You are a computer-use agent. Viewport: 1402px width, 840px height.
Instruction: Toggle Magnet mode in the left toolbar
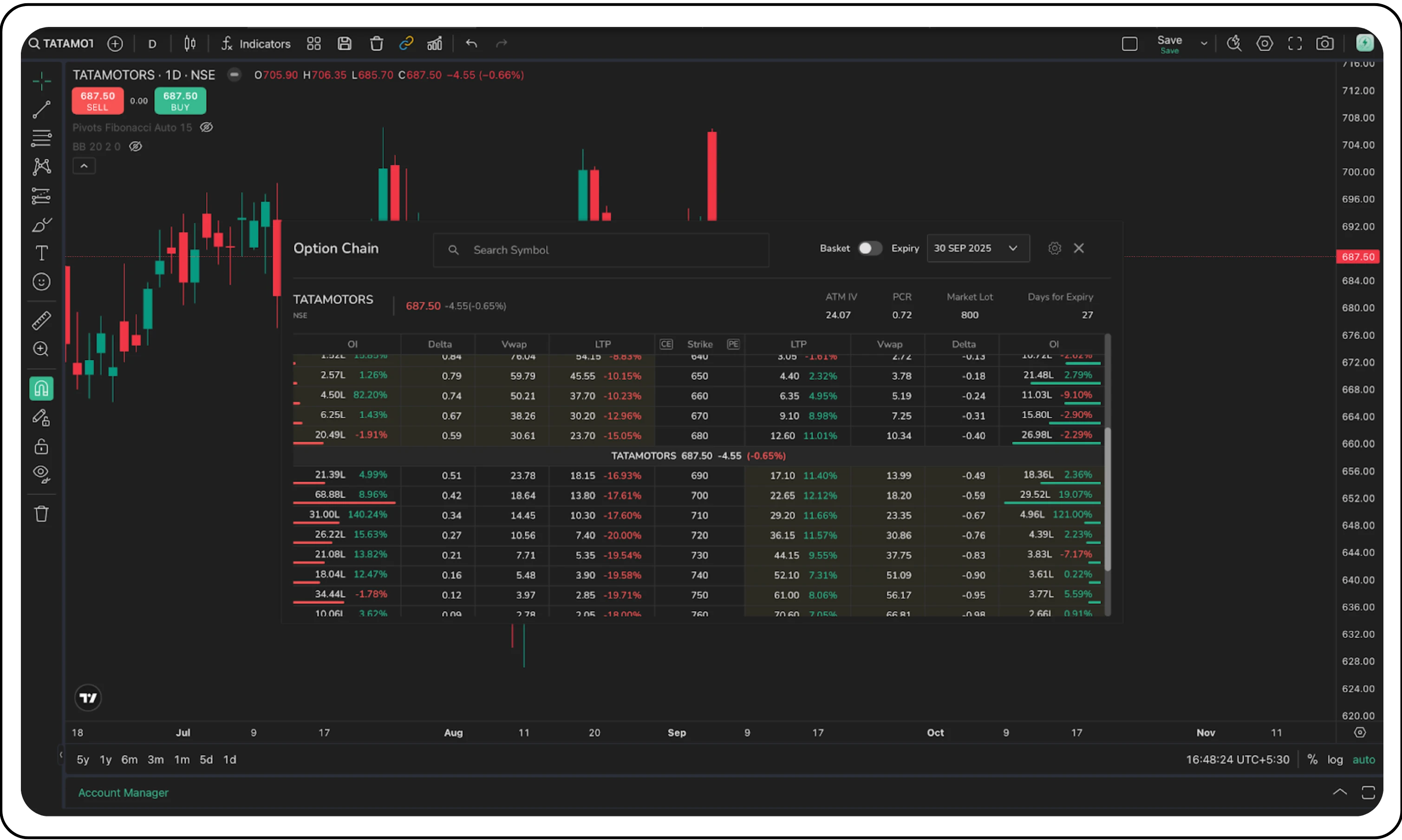click(41, 388)
